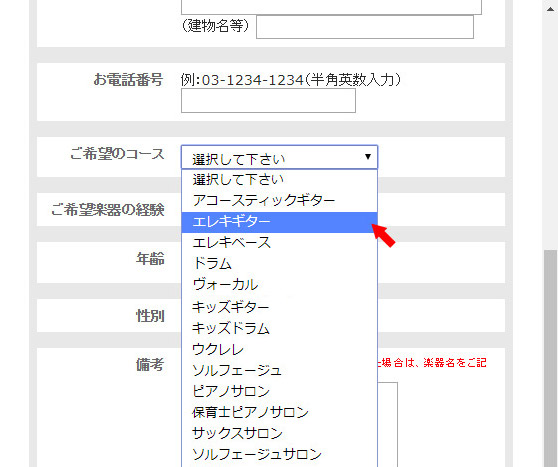
Task: Choose ウクレレ from course options
Action: [x=279, y=349]
